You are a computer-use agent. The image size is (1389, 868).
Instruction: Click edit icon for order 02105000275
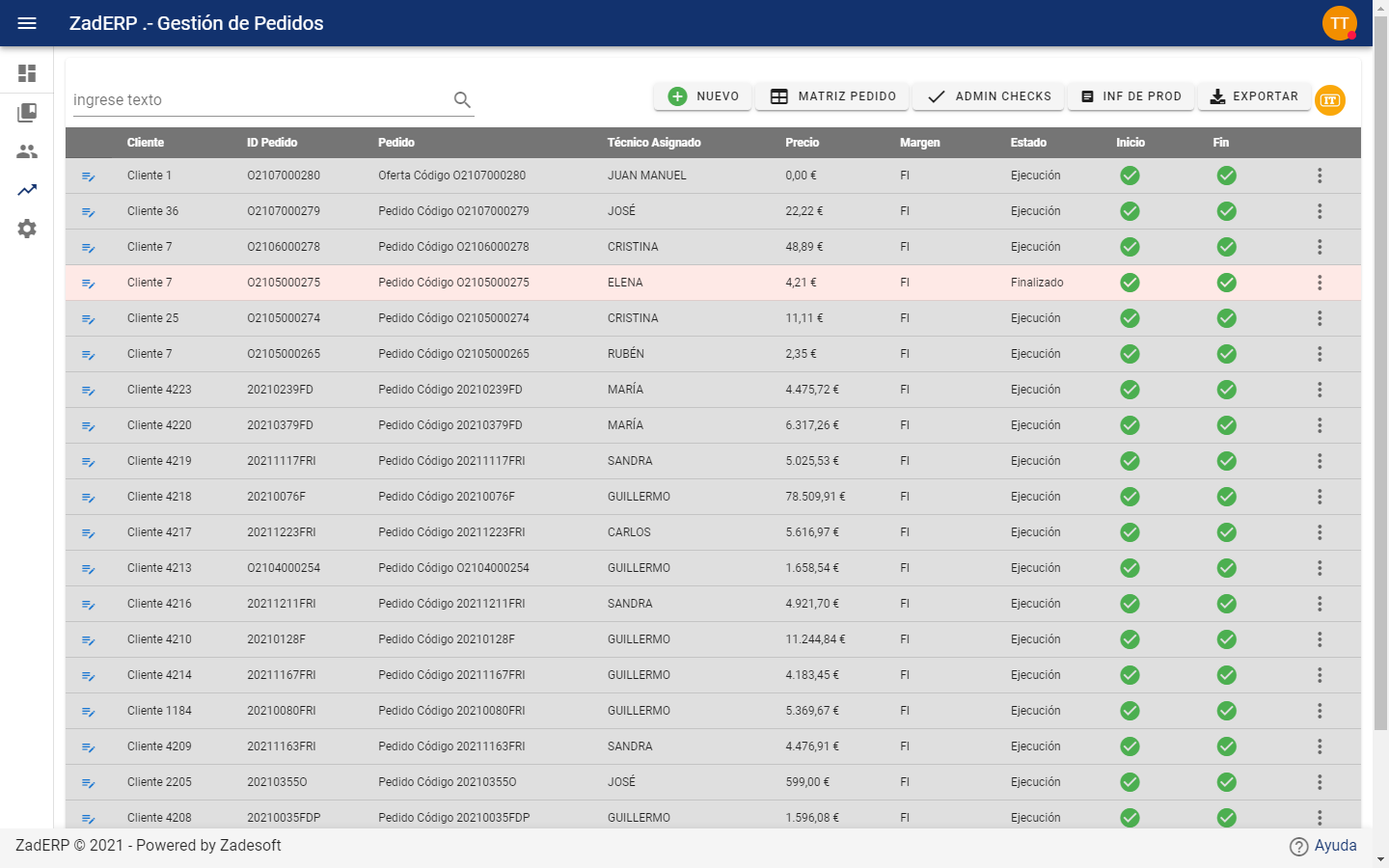88,284
